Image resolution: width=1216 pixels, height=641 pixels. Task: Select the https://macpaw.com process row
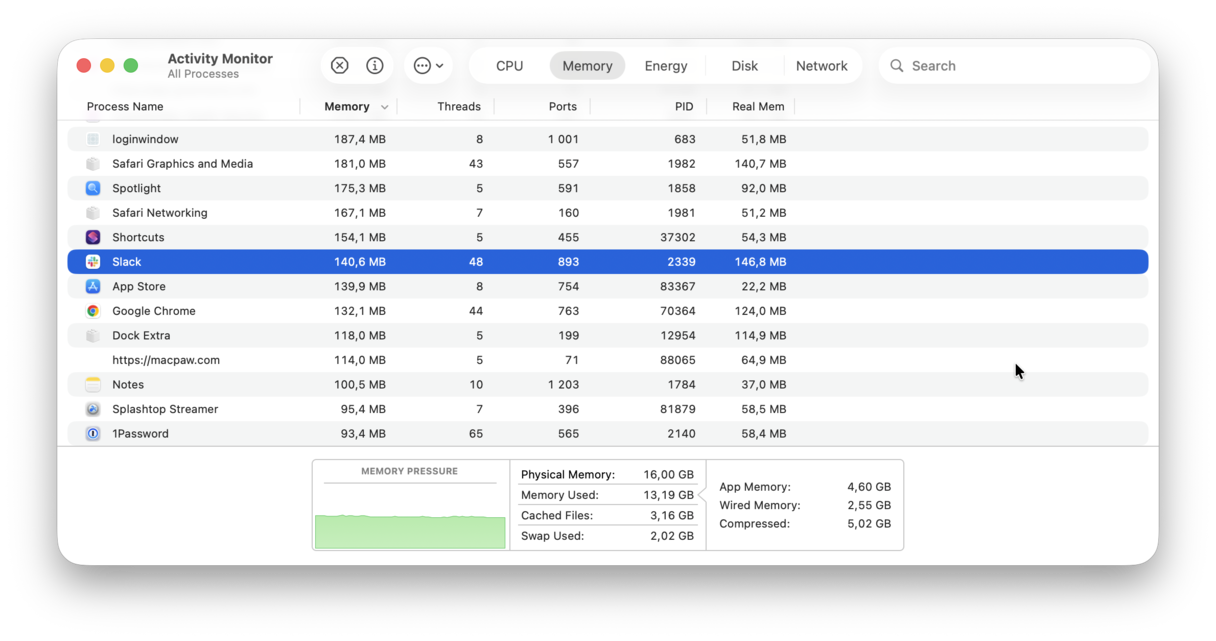tap(607, 360)
